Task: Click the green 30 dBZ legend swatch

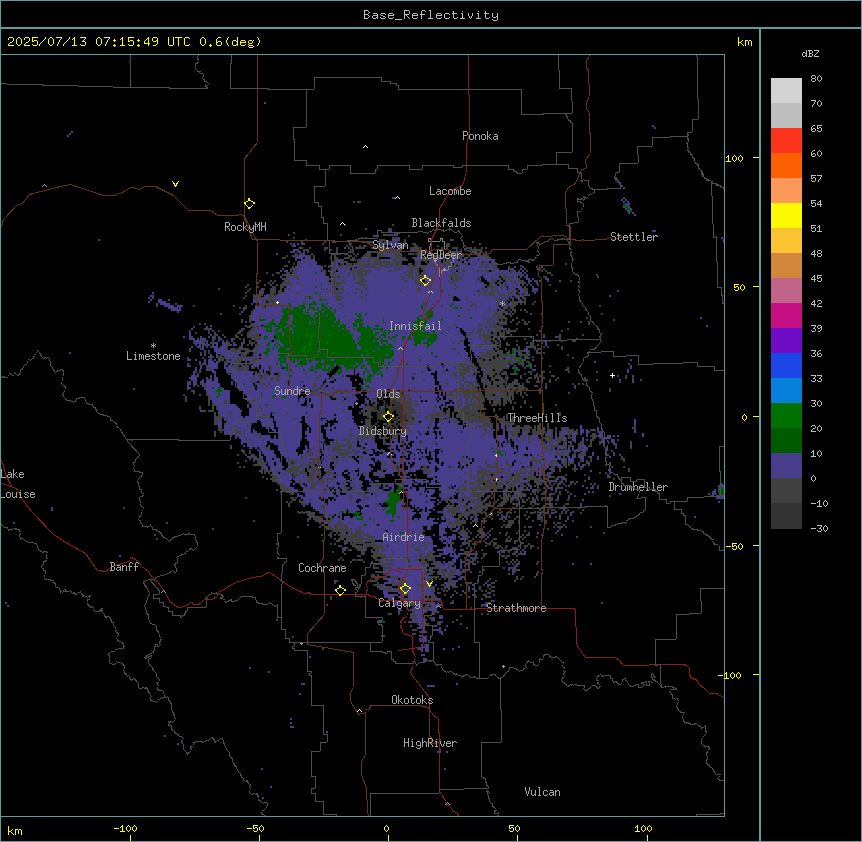Action: tap(786, 416)
